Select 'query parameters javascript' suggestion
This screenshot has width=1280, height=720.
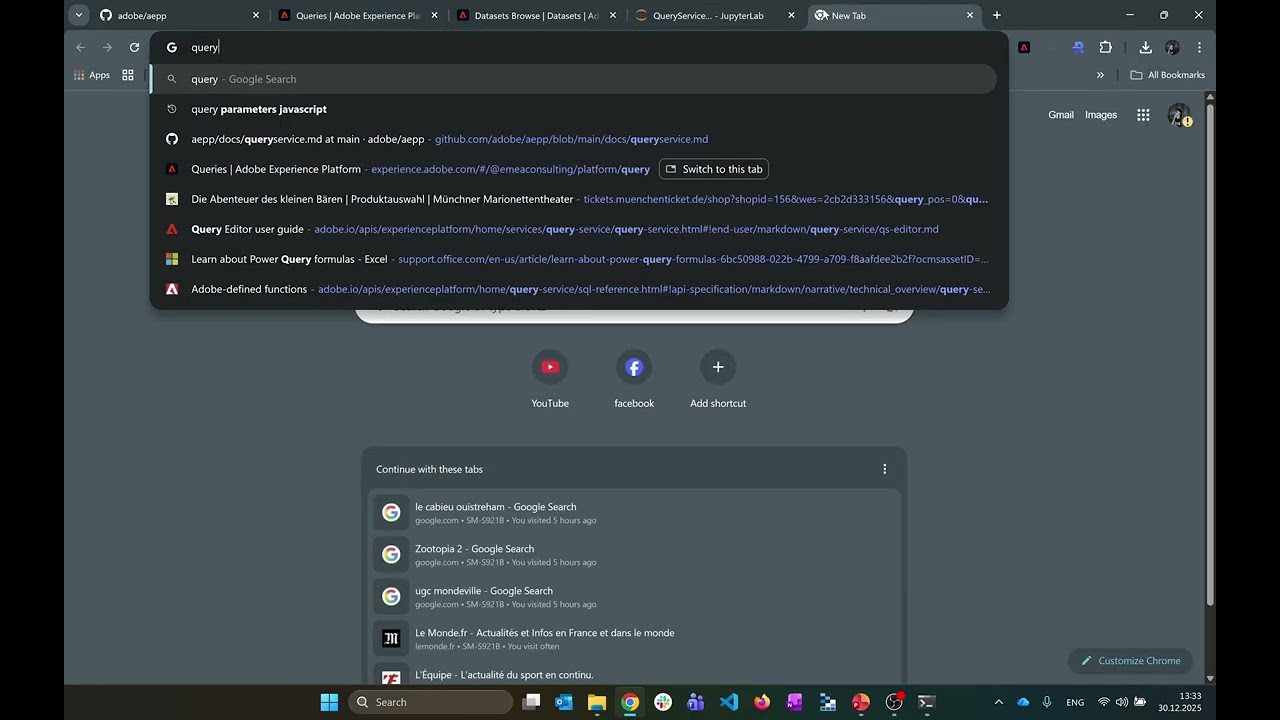(574, 109)
